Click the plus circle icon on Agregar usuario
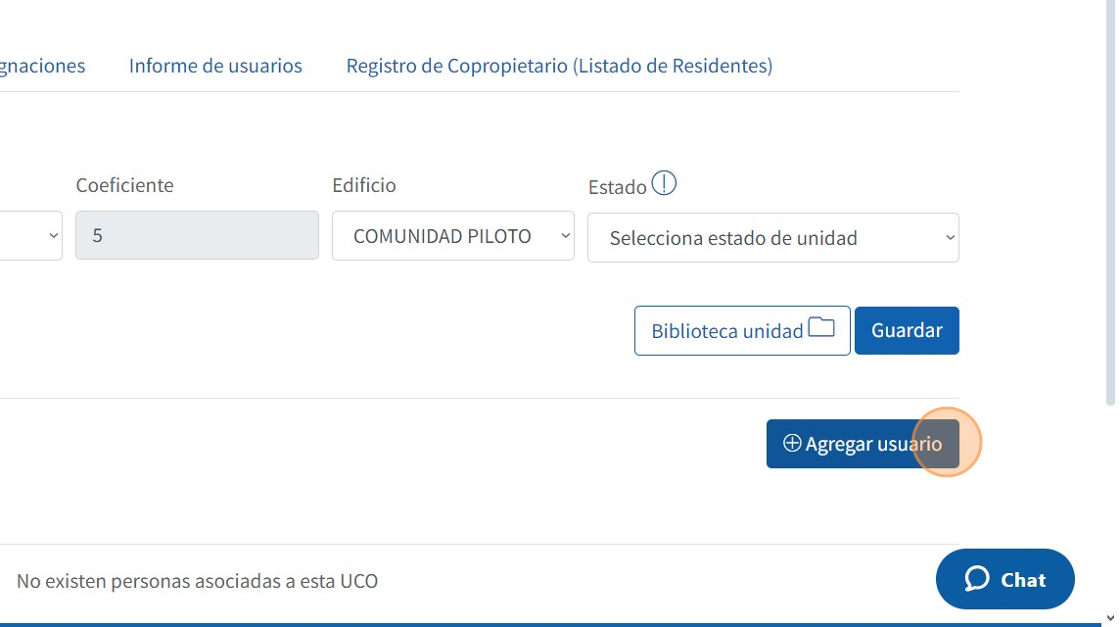 tap(792, 443)
